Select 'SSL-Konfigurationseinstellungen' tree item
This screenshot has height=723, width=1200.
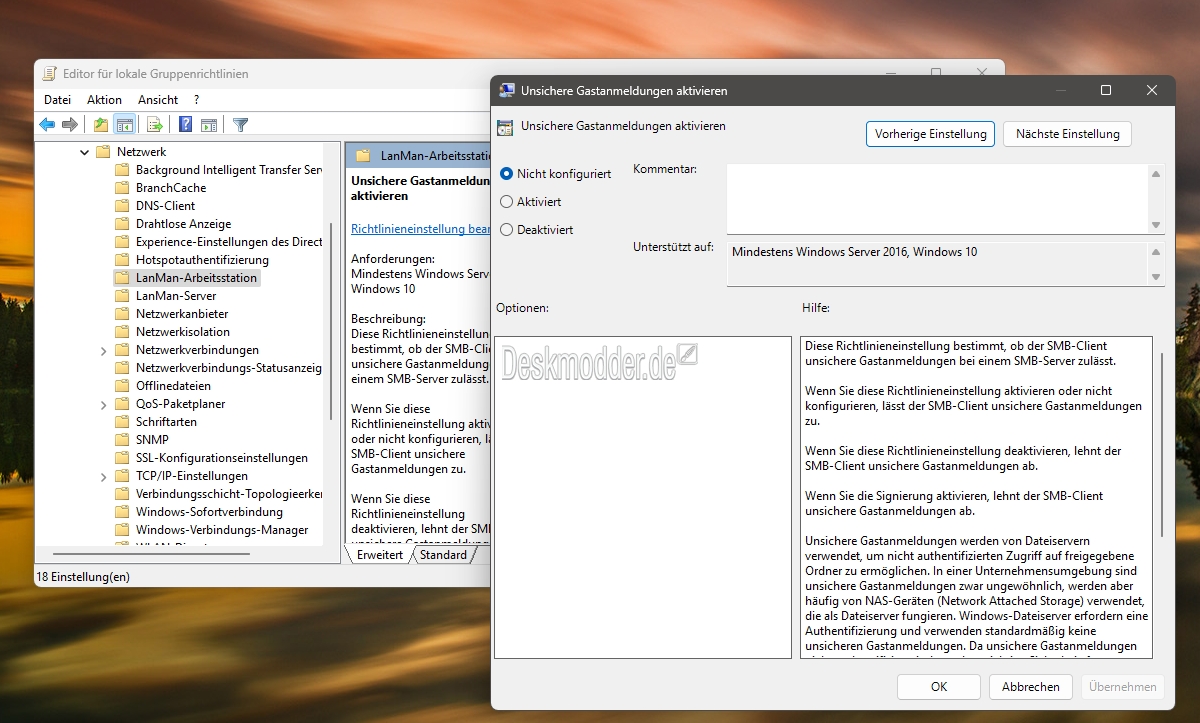(222, 458)
